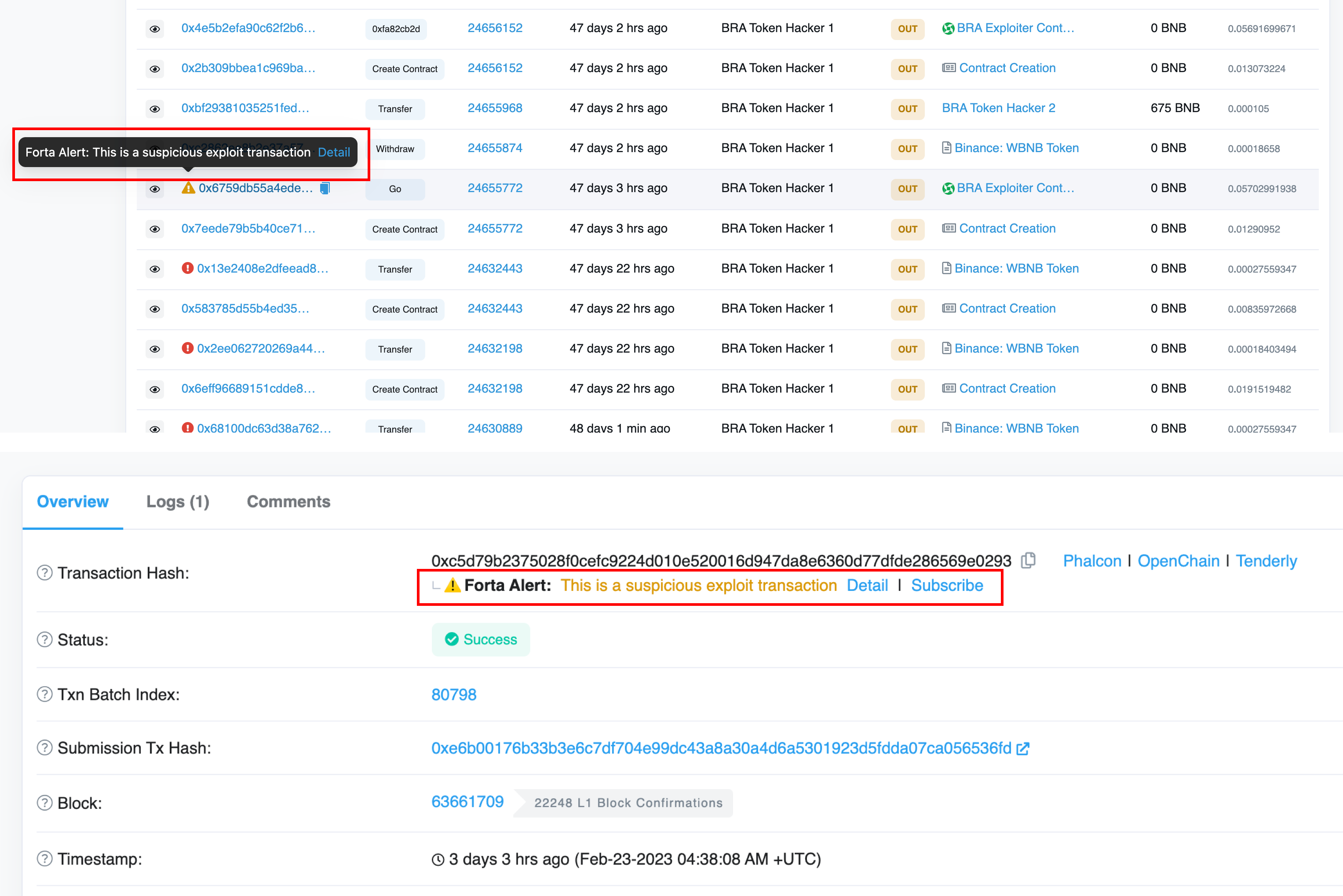Click help icon beside Block label
The width and height of the screenshot is (1343, 896).
pyautogui.click(x=44, y=803)
